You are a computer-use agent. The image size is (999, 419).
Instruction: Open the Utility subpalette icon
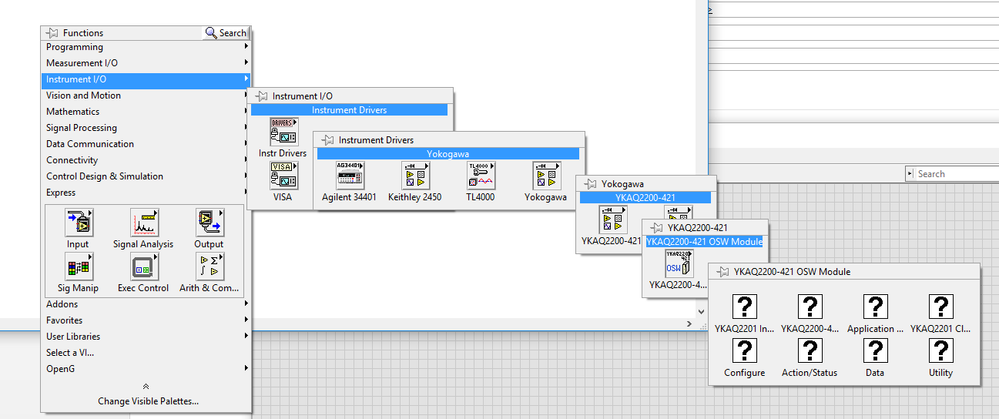[x=941, y=351]
